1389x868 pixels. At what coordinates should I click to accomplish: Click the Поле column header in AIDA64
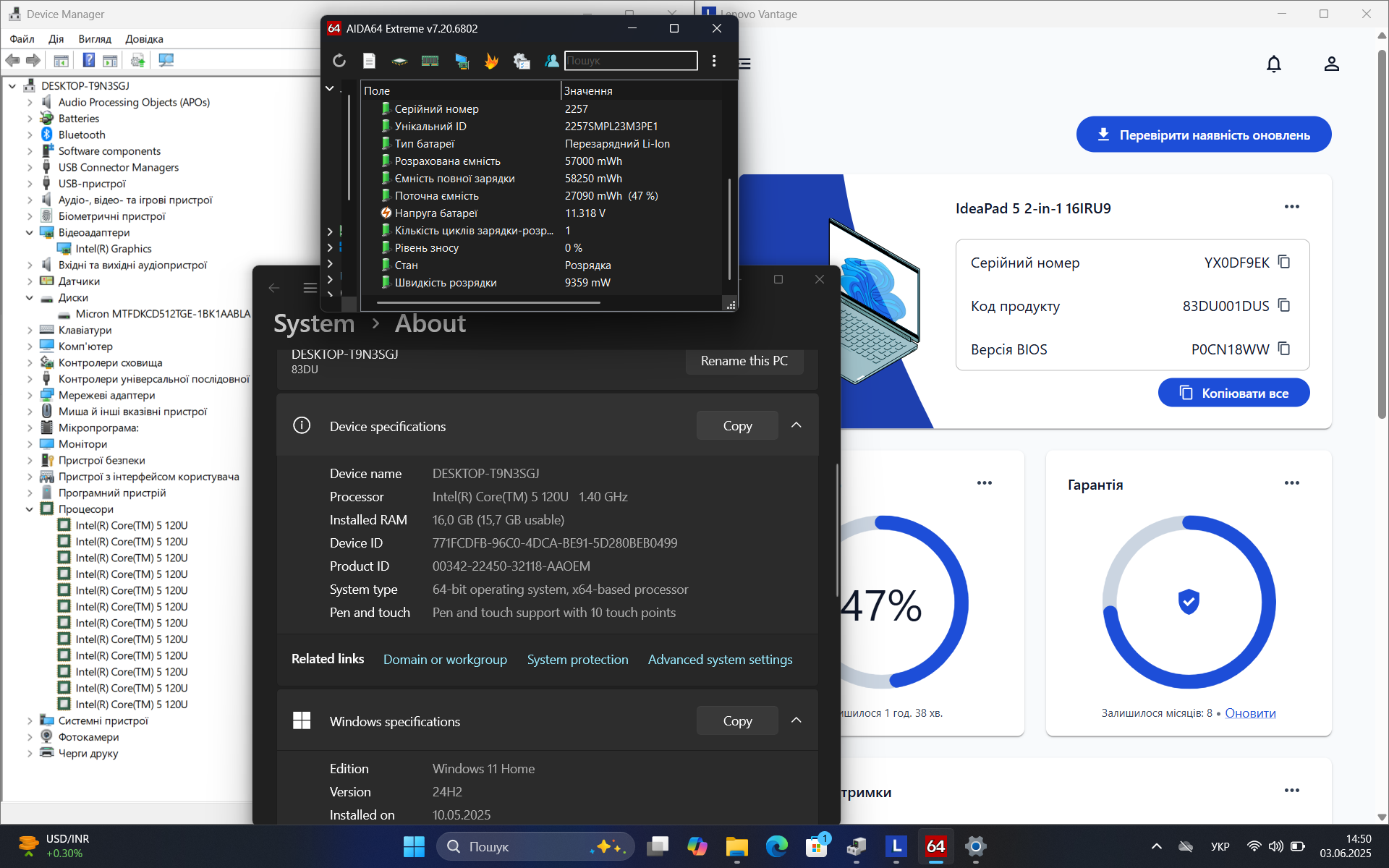point(461,90)
